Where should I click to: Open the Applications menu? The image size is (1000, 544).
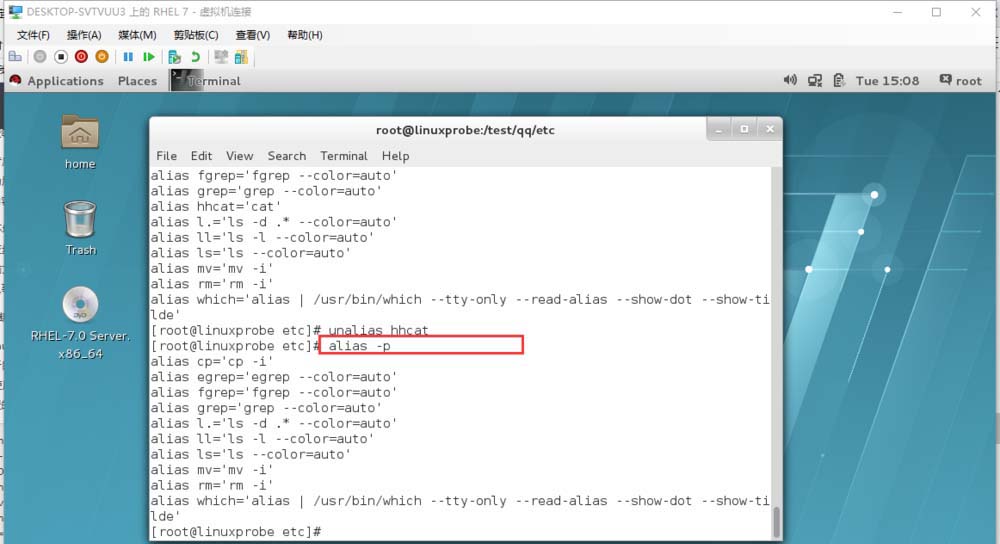pos(65,81)
